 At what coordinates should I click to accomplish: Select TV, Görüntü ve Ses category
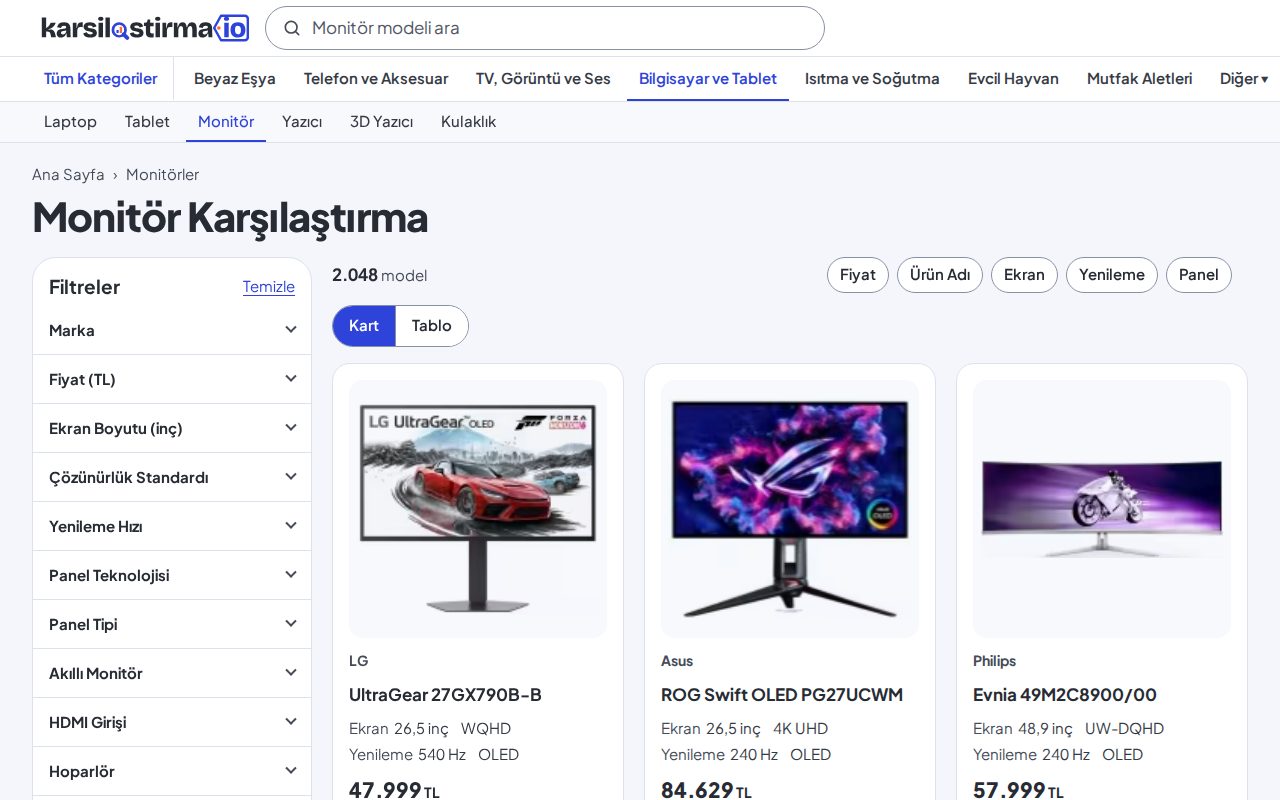[543, 79]
